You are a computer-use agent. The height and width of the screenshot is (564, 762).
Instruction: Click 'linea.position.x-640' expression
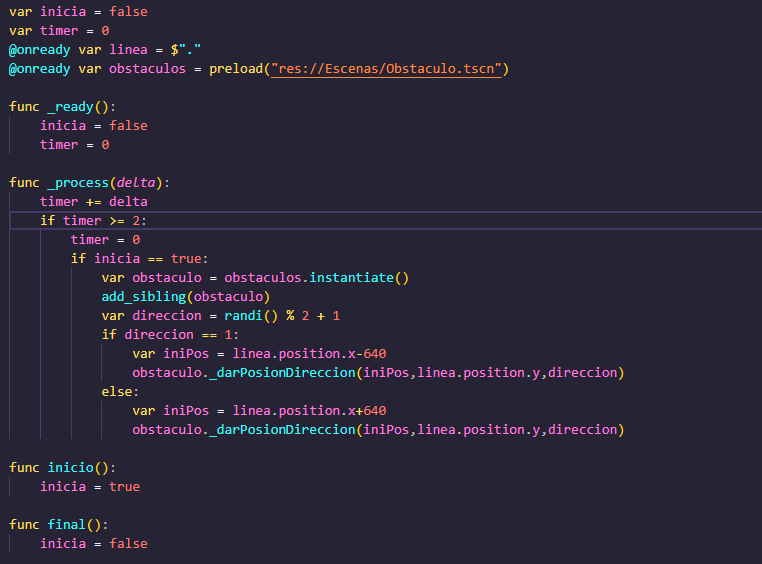[309, 354]
